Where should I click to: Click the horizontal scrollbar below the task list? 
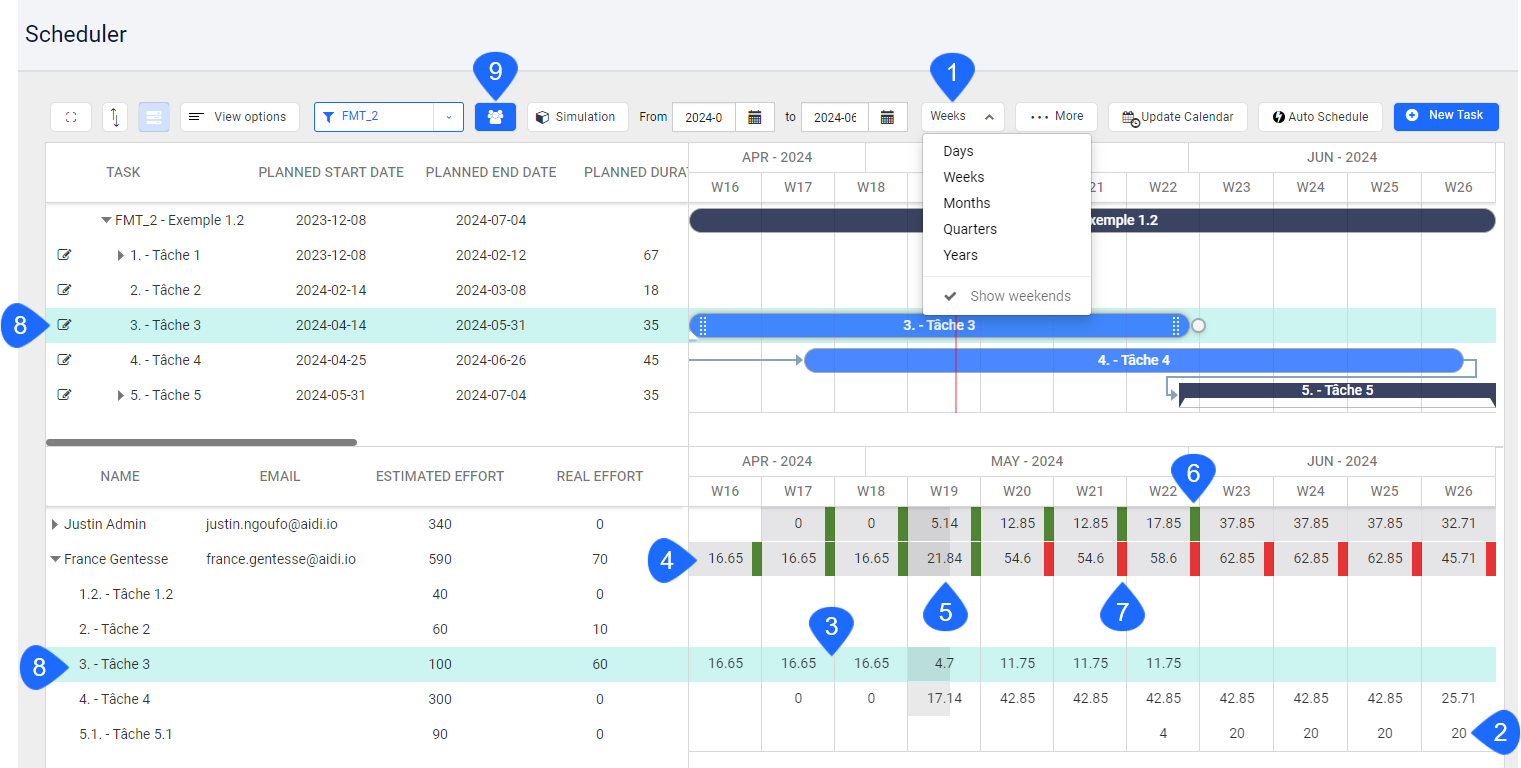point(200,441)
